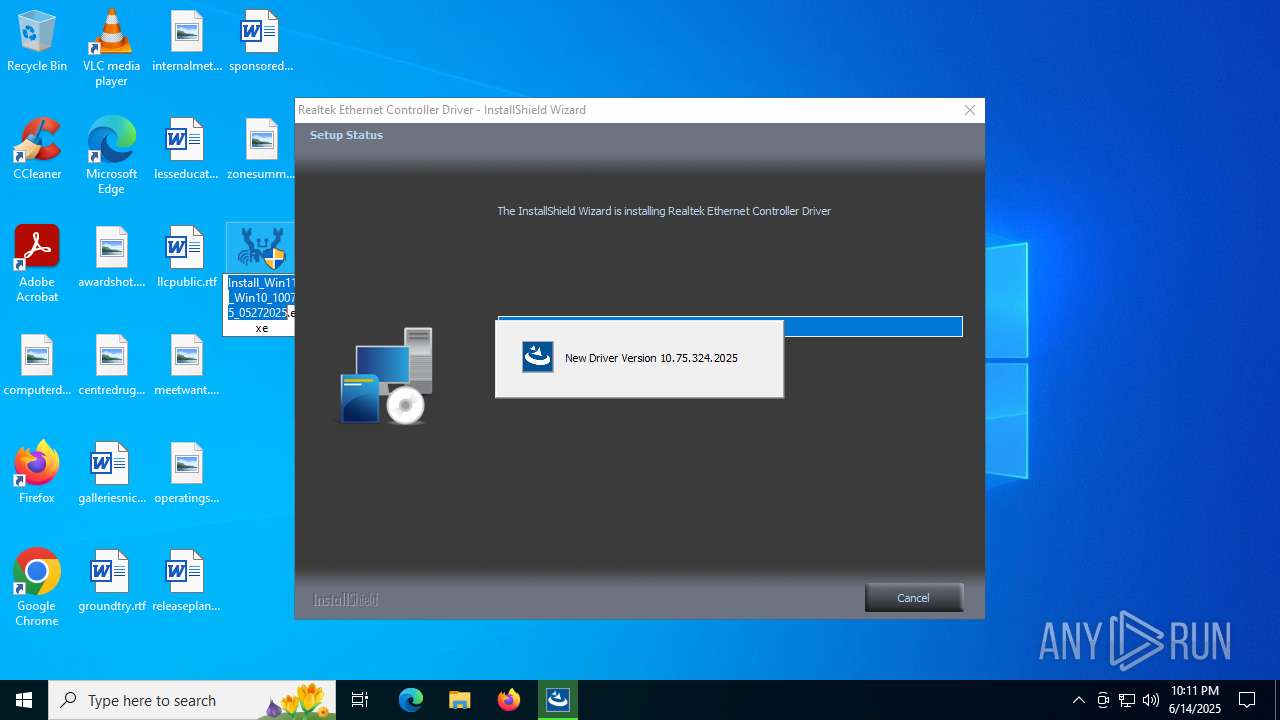Launch VLC media player shortcut
The width and height of the screenshot is (1280, 720).
pyautogui.click(x=111, y=48)
